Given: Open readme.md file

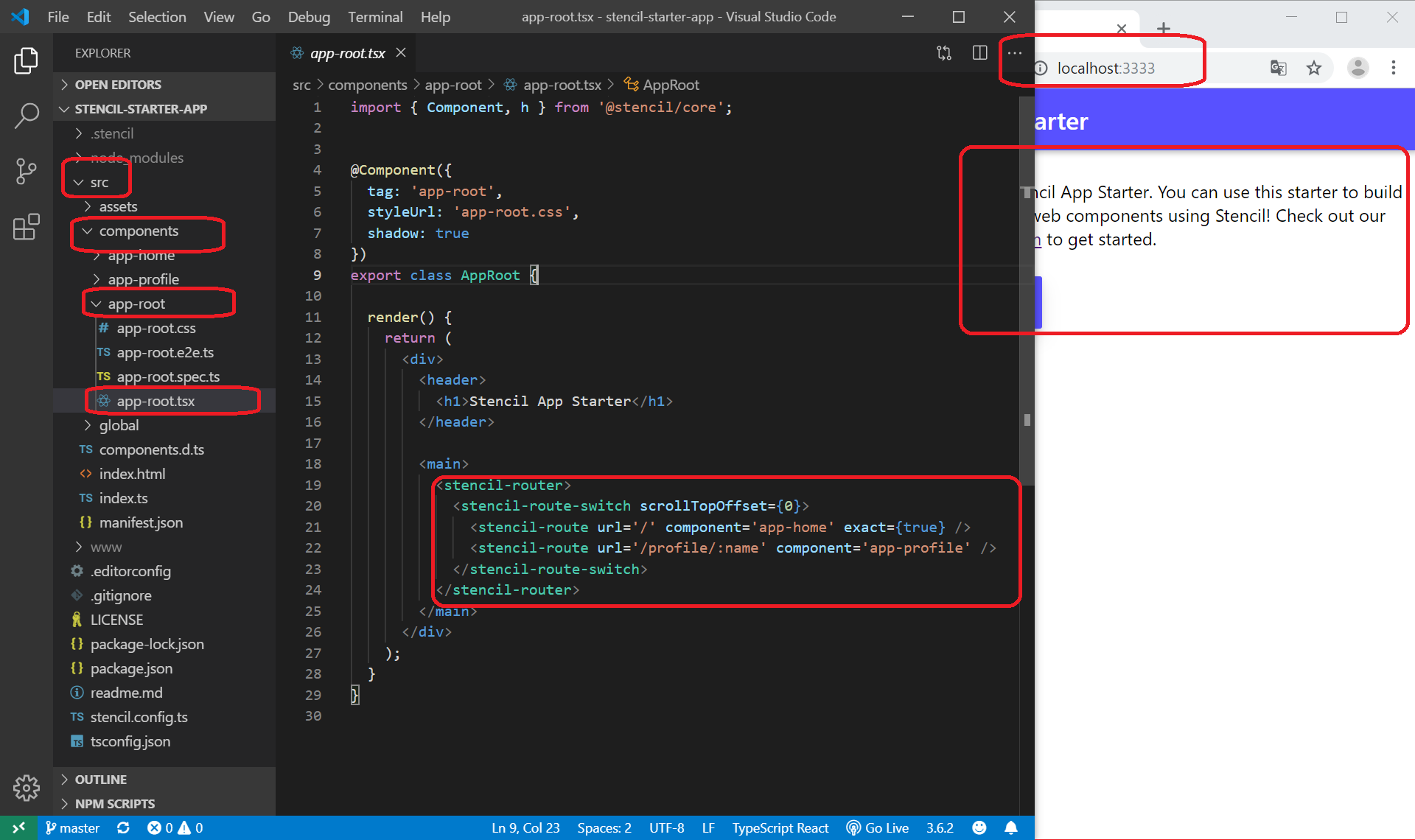Looking at the screenshot, I should [x=164, y=693].
